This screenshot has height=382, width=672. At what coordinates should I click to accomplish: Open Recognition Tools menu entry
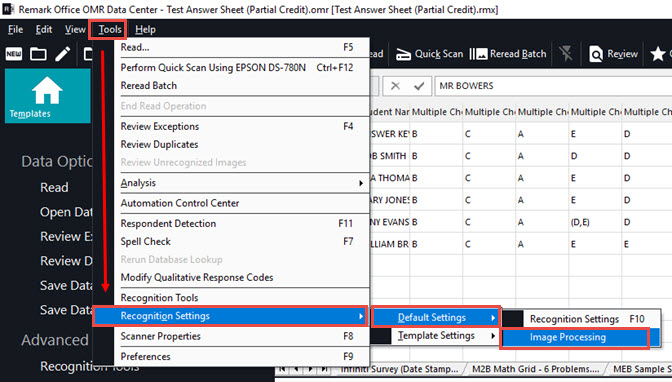(x=241, y=298)
